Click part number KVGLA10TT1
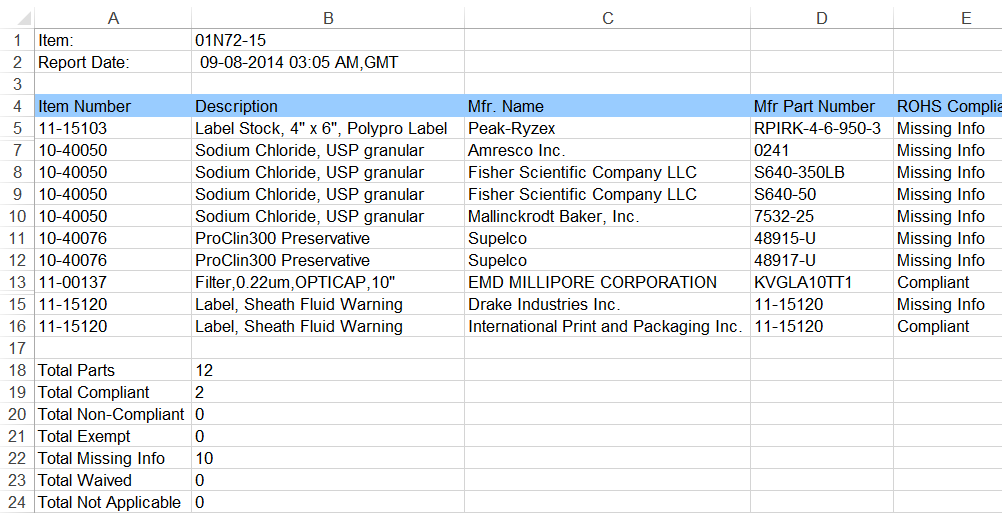Viewport: 1002px width, 513px height. click(x=822, y=282)
